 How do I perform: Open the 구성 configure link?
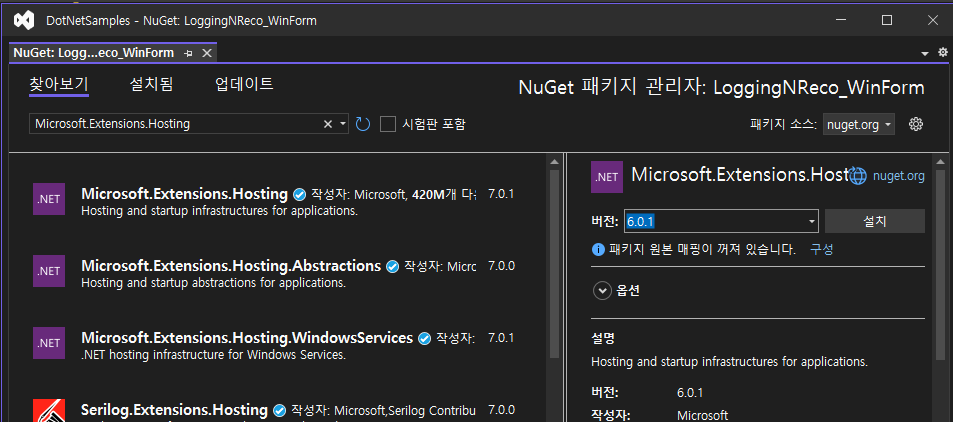click(822, 249)
